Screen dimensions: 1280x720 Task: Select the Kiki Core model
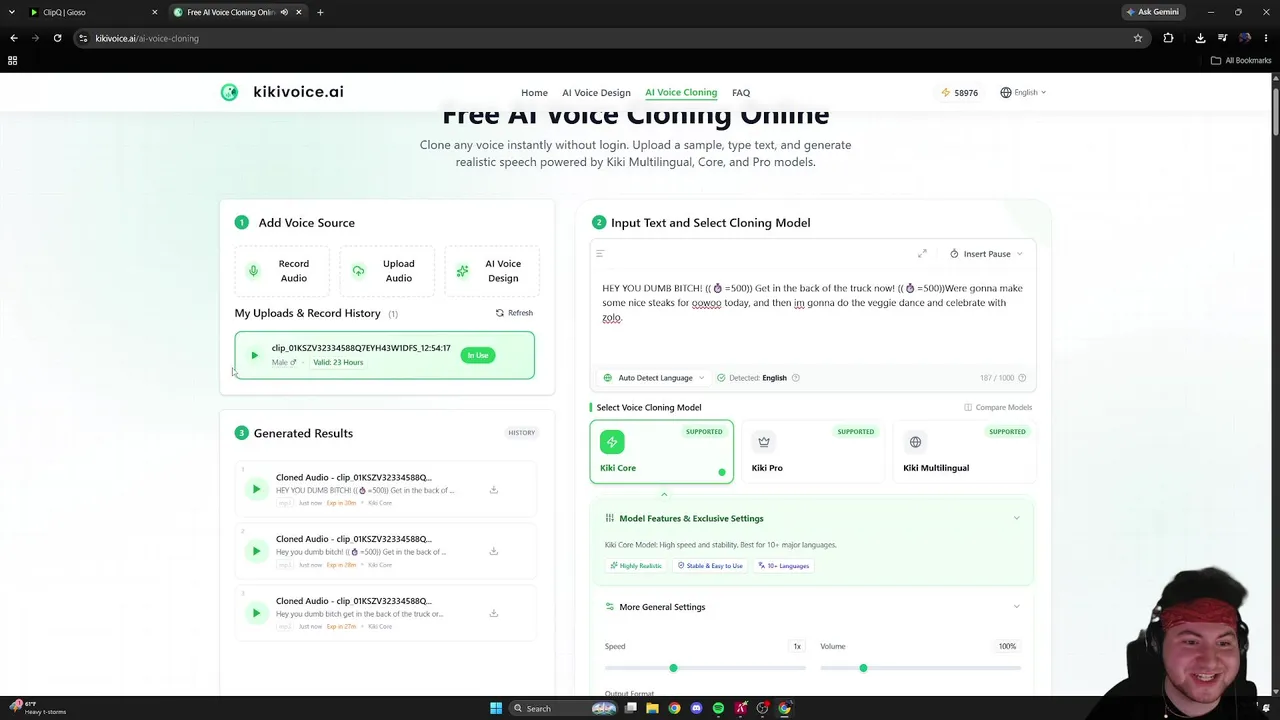click(661, 452)
